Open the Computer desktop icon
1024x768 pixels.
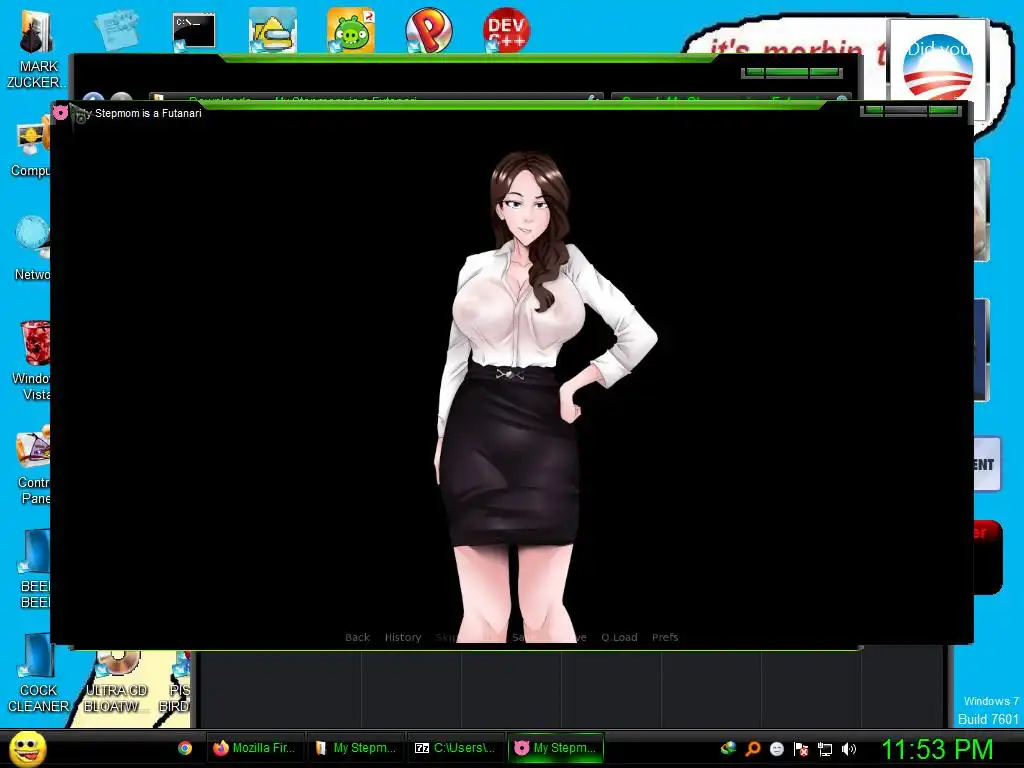[x=30, y=147]
